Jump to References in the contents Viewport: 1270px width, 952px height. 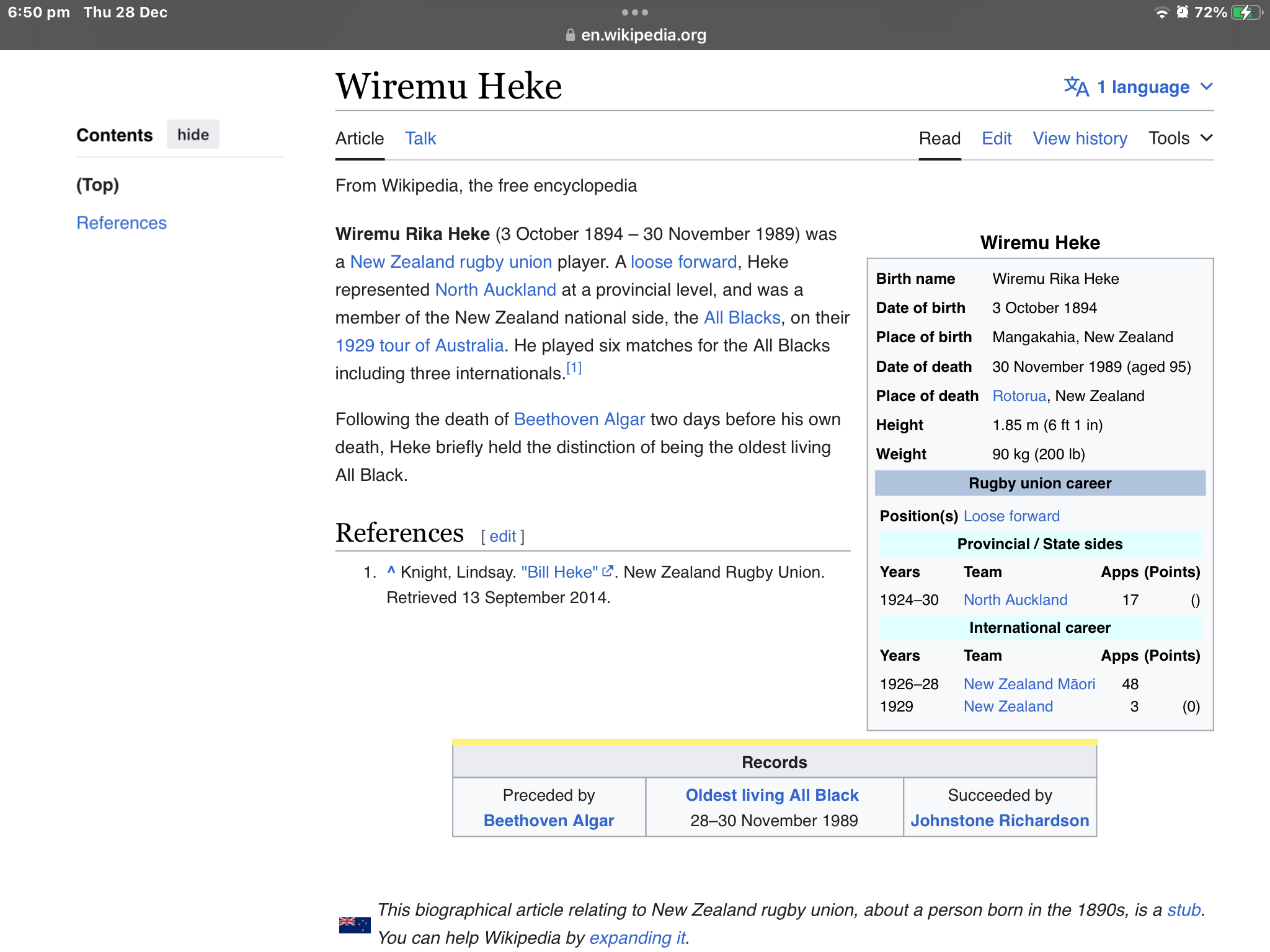(122, 223)
